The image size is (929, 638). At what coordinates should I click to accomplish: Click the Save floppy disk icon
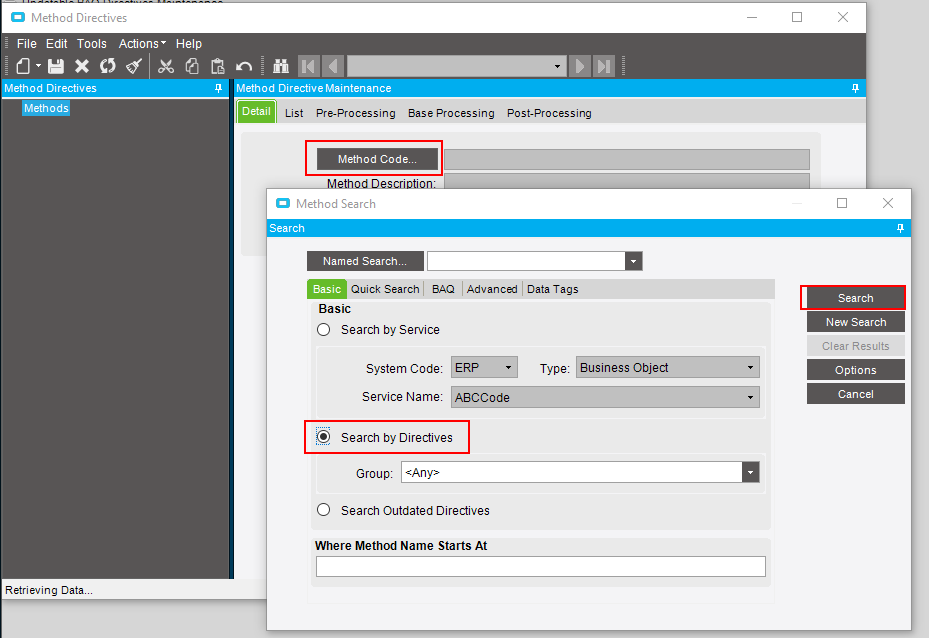[56, 66]
